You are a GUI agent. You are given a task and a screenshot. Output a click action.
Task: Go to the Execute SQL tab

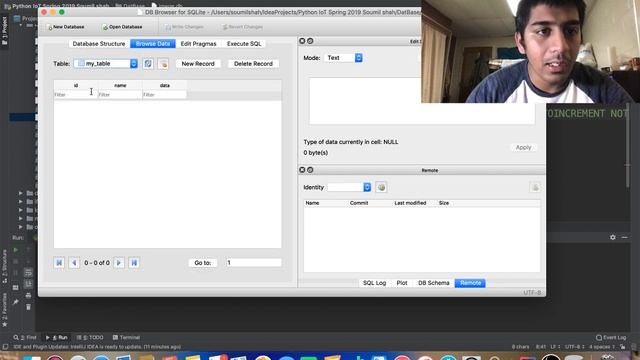coord(244,44)
